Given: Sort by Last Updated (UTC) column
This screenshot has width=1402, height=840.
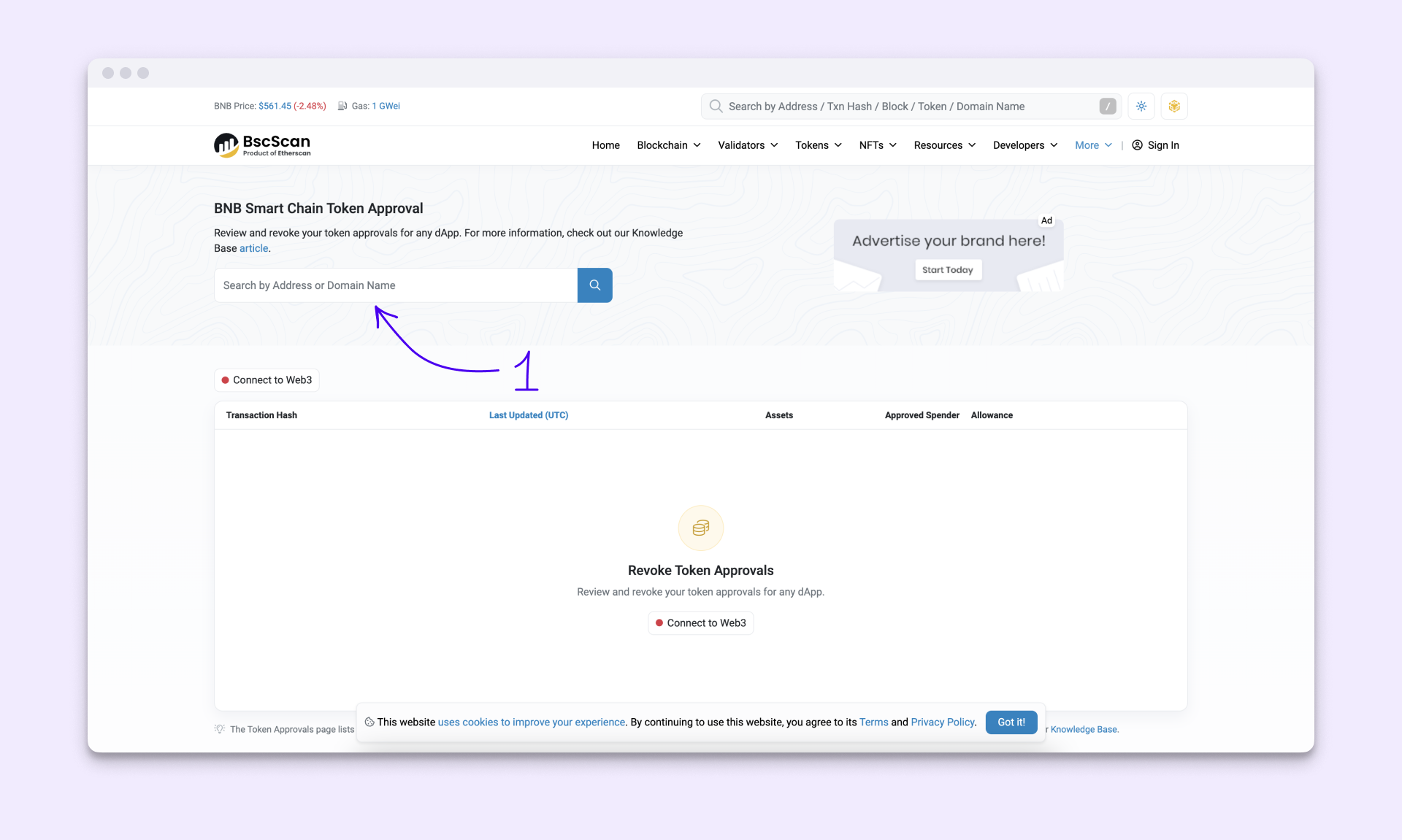Looking at the screenshot, I should coord(528,415).
